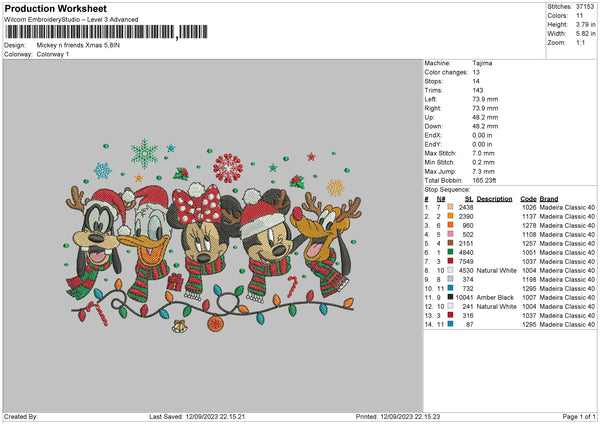This screenshot has width=600, height=424.
Task: Click the Colors value 11
Action: pyautogui.click(x=579, y=16)
